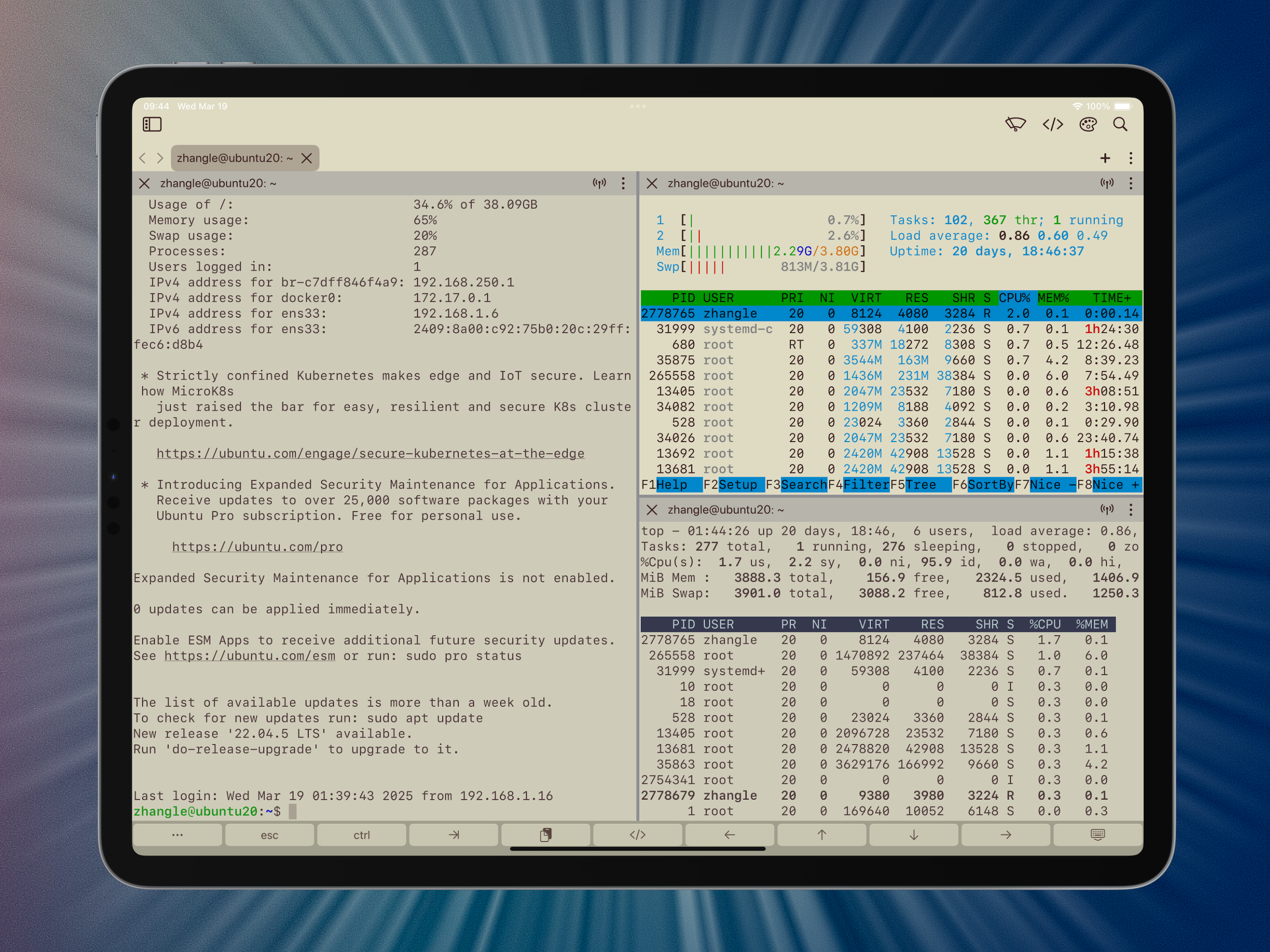Viewport: 1270px width, 952px height.
Task: Open more options menu of left pane
Action: click(x=623, y=183)
